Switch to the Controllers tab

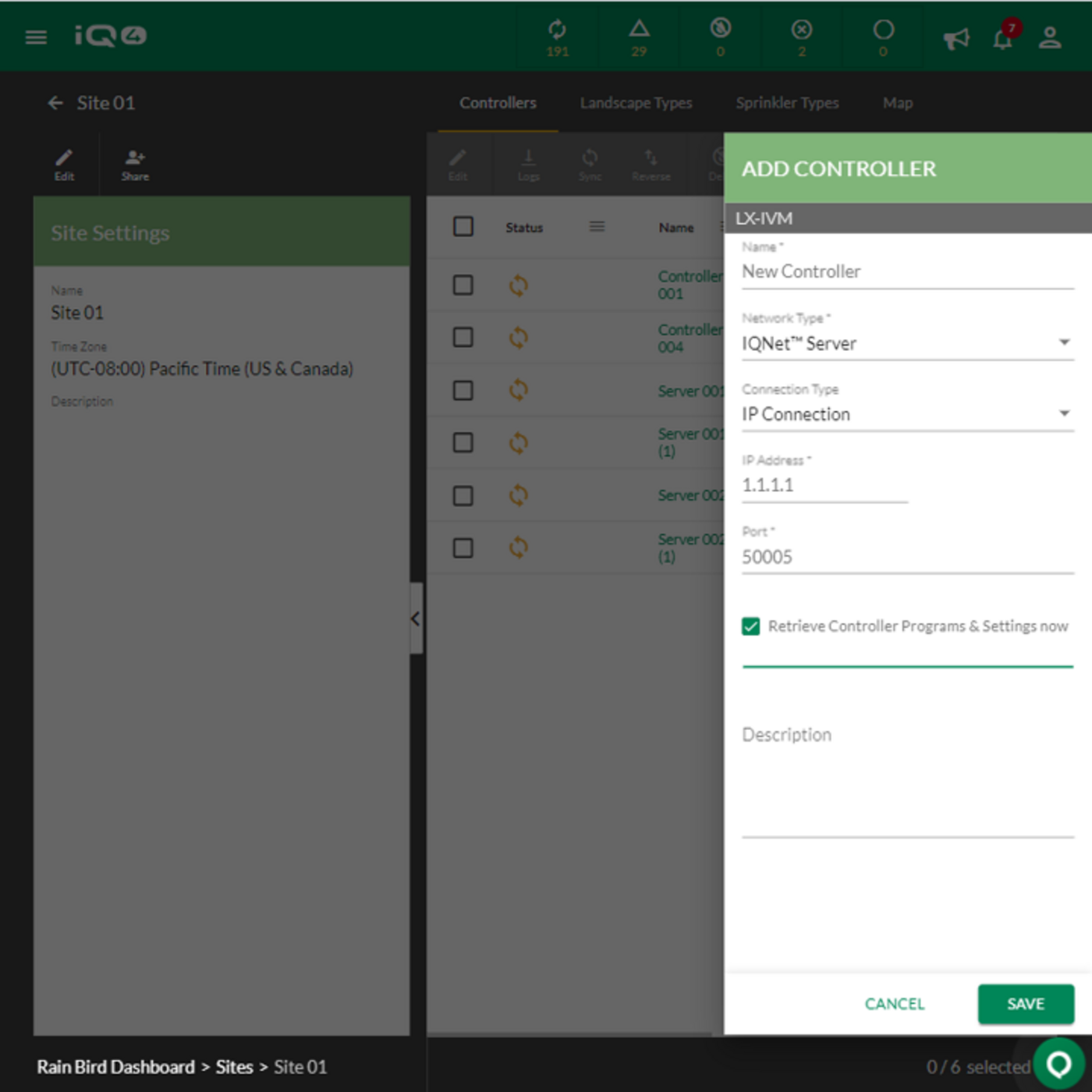point(498,103)
